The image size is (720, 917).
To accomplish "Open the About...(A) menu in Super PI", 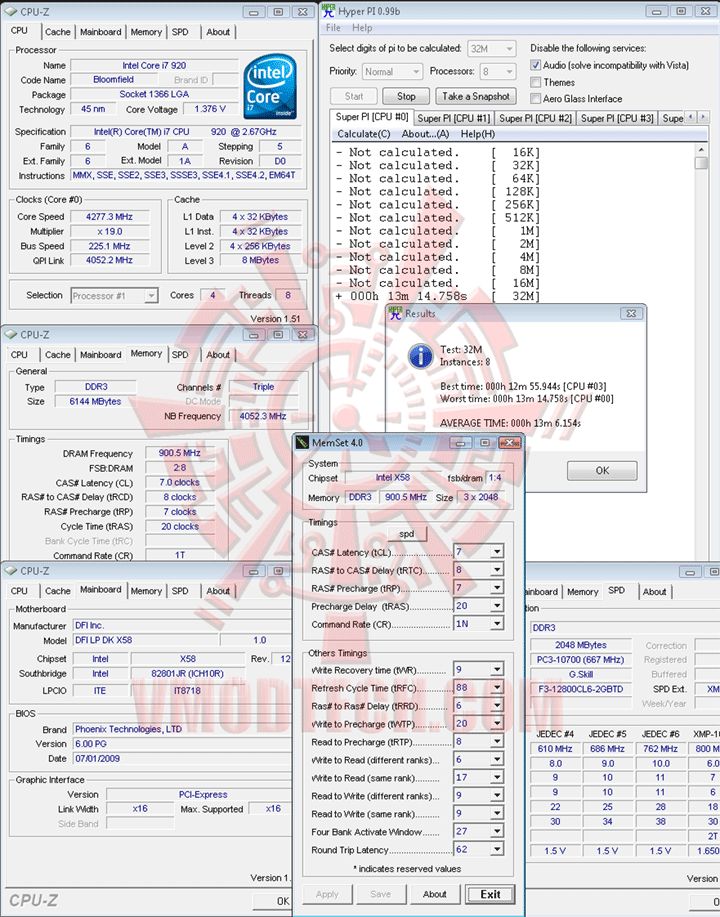I will 425,134.
